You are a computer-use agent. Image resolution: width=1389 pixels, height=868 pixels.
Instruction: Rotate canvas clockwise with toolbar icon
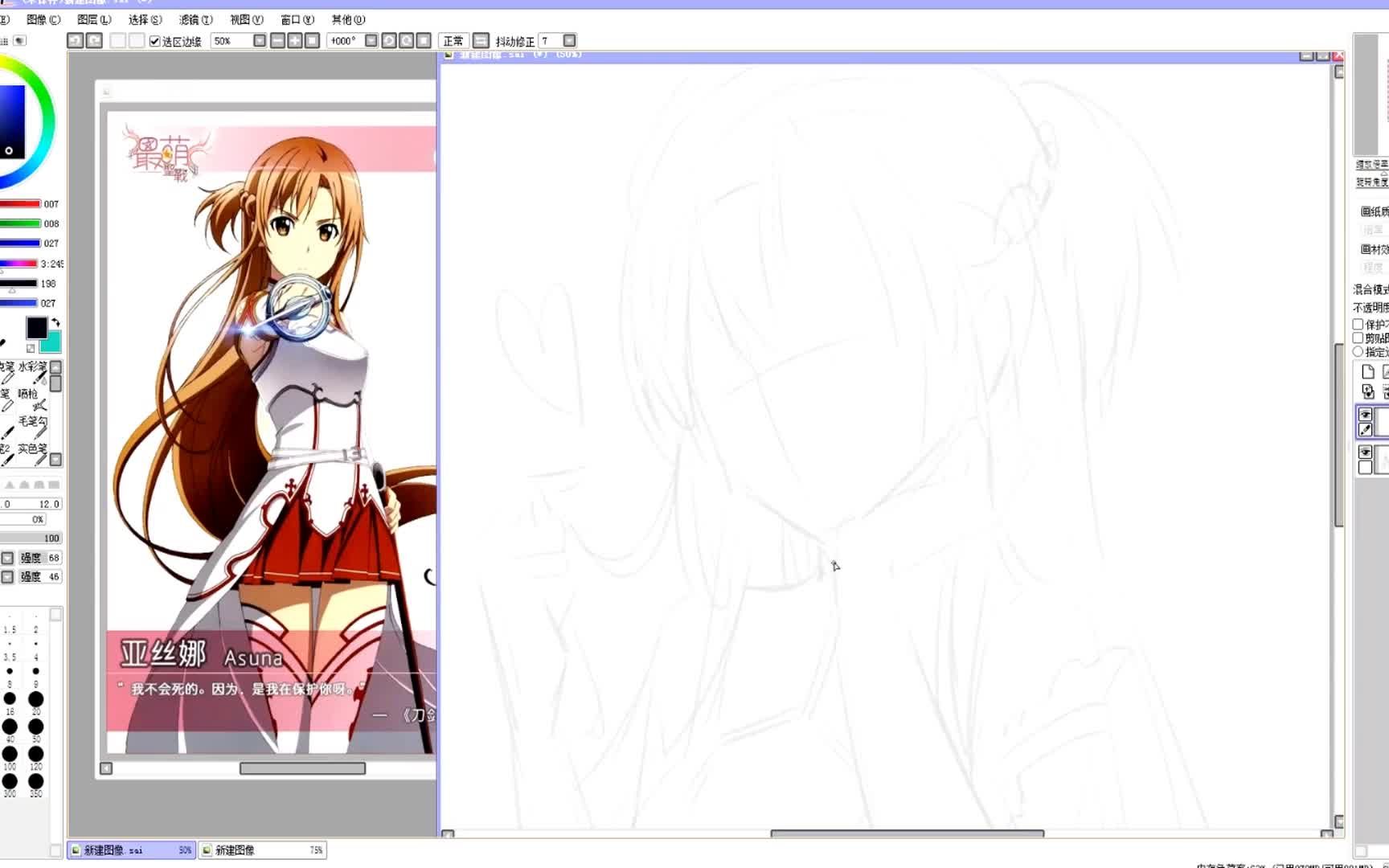pyautogui.click(x=407, y=40)
